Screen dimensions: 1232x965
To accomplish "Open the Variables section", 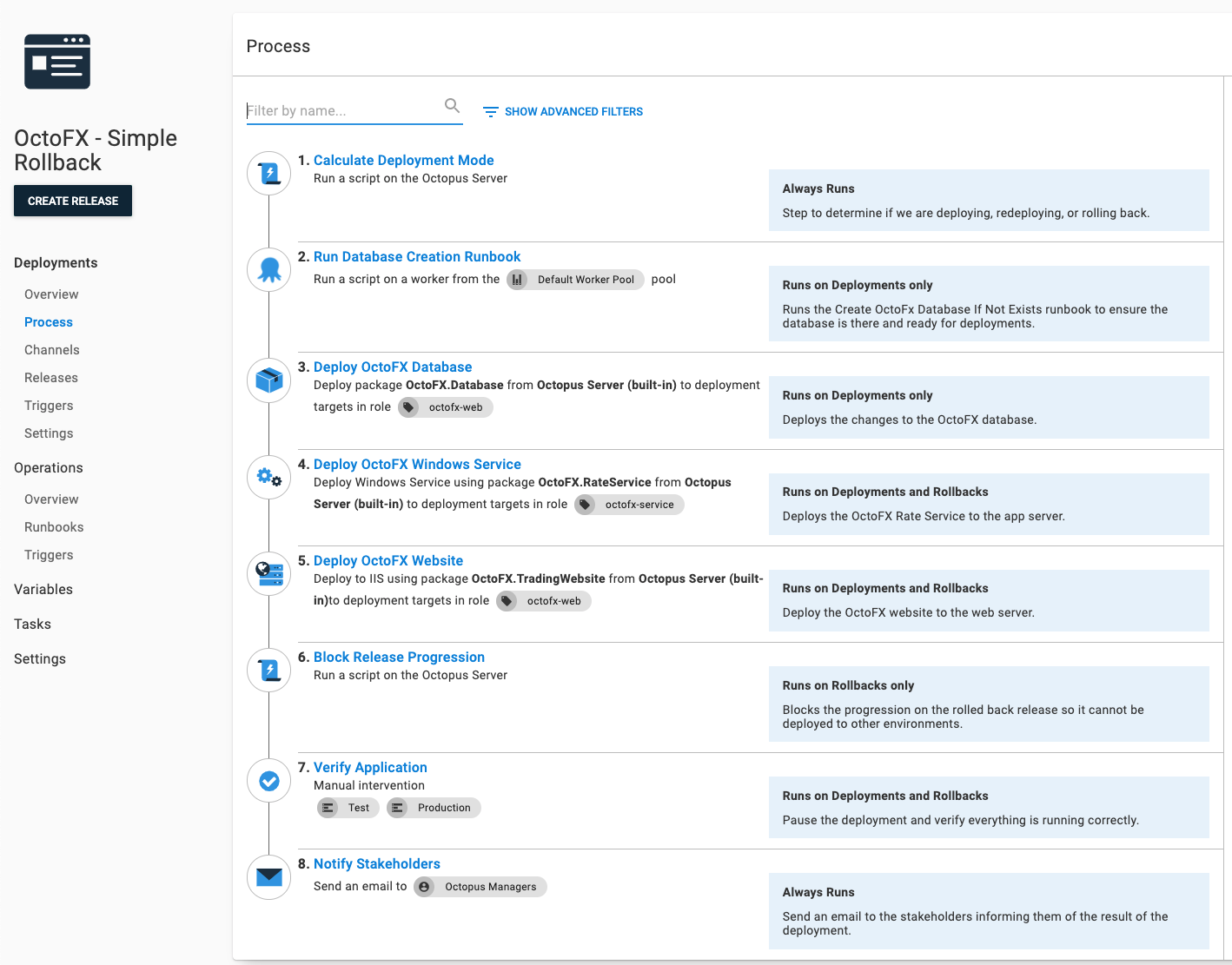I will point(43,589).
